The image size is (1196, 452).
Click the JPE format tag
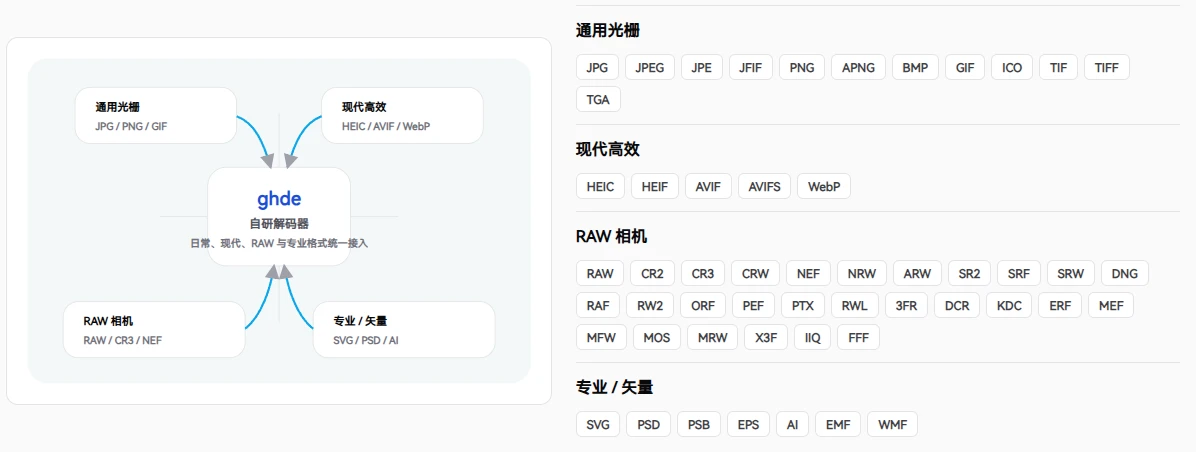pyautogui.click(x=702, y=67)
